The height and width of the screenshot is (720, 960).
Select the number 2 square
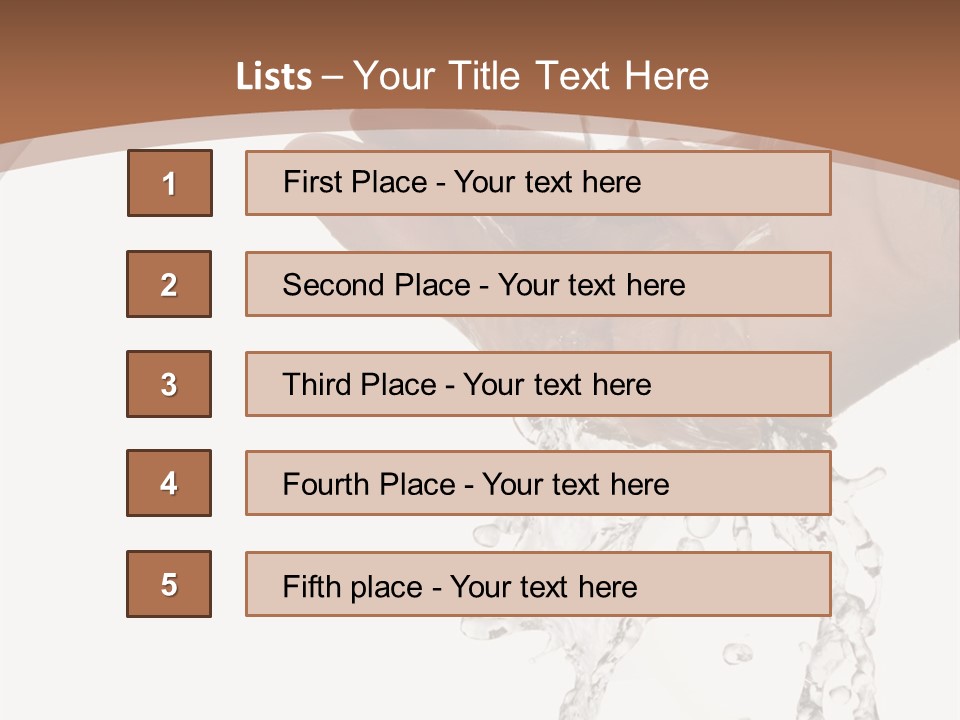pos(169,284)
